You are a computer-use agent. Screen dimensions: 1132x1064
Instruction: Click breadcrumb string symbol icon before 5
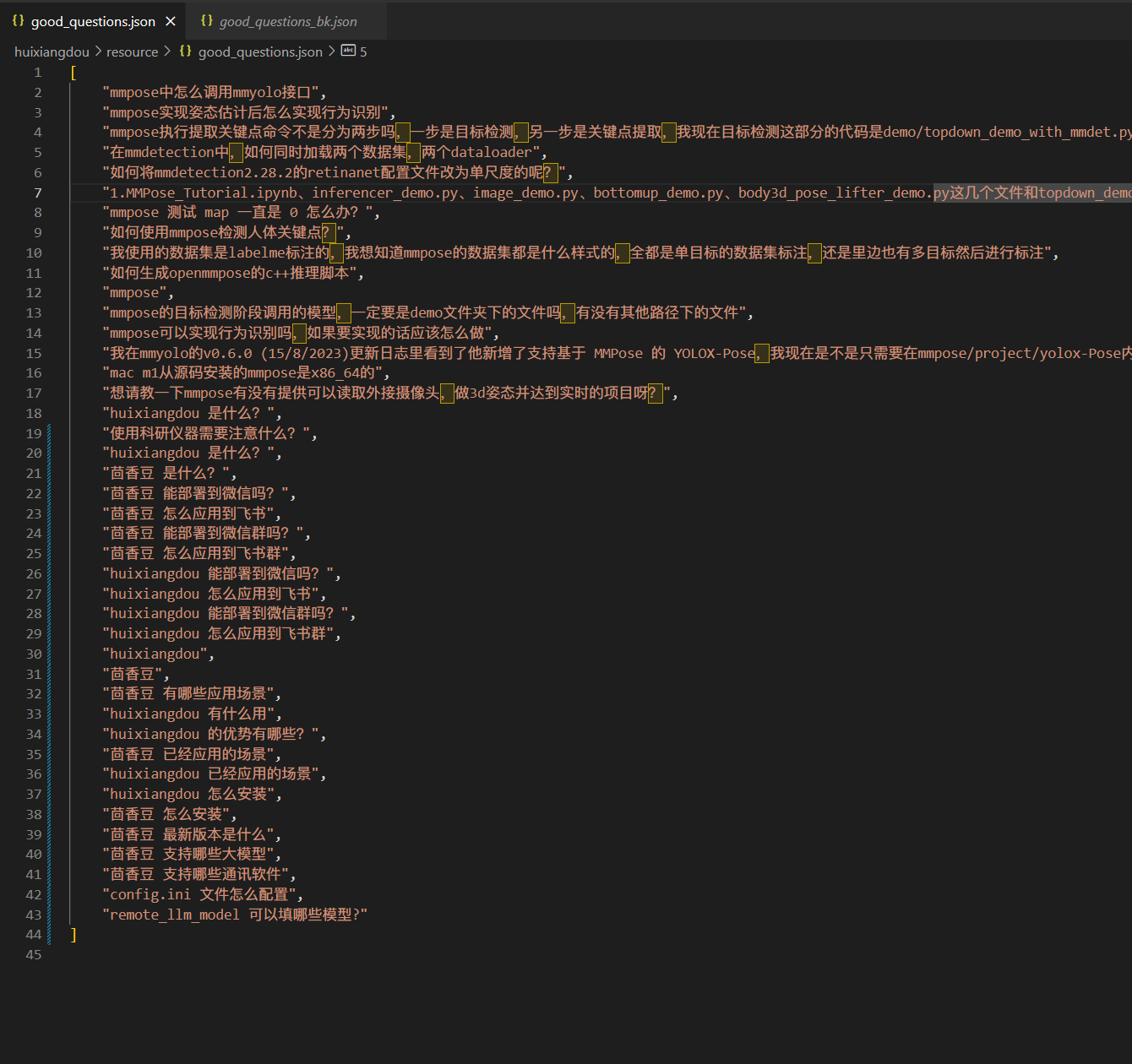click(348, 51)
